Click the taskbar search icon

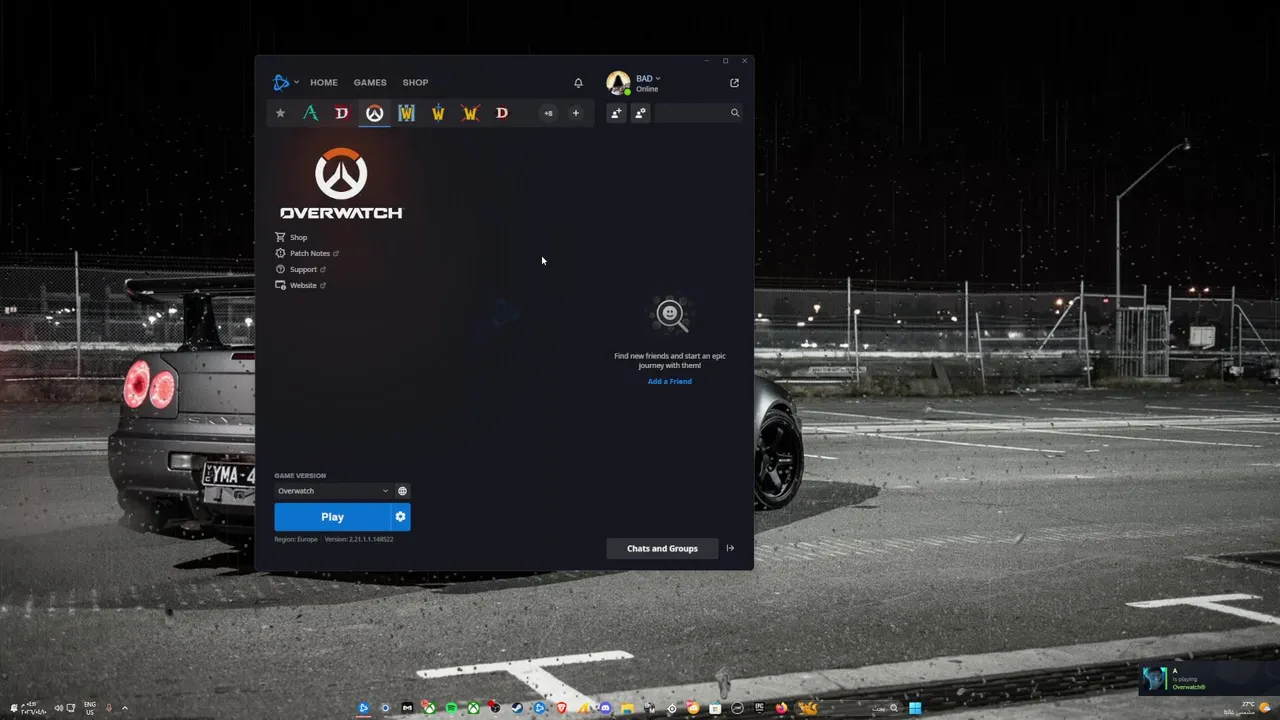coord(894,708)
